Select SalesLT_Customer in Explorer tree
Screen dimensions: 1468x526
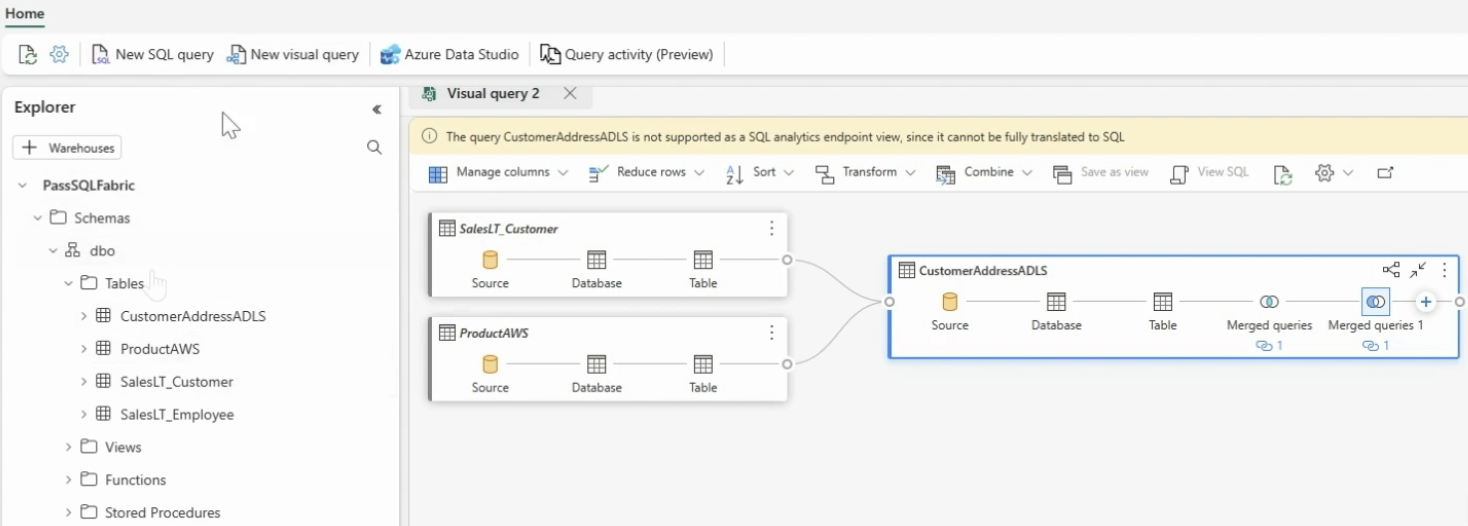tap(177, 382)
